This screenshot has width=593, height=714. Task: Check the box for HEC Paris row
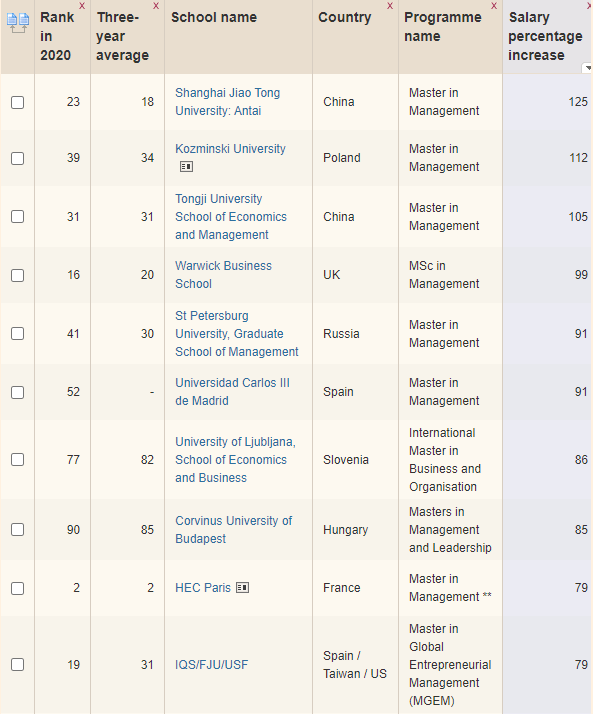pos(17,588)
